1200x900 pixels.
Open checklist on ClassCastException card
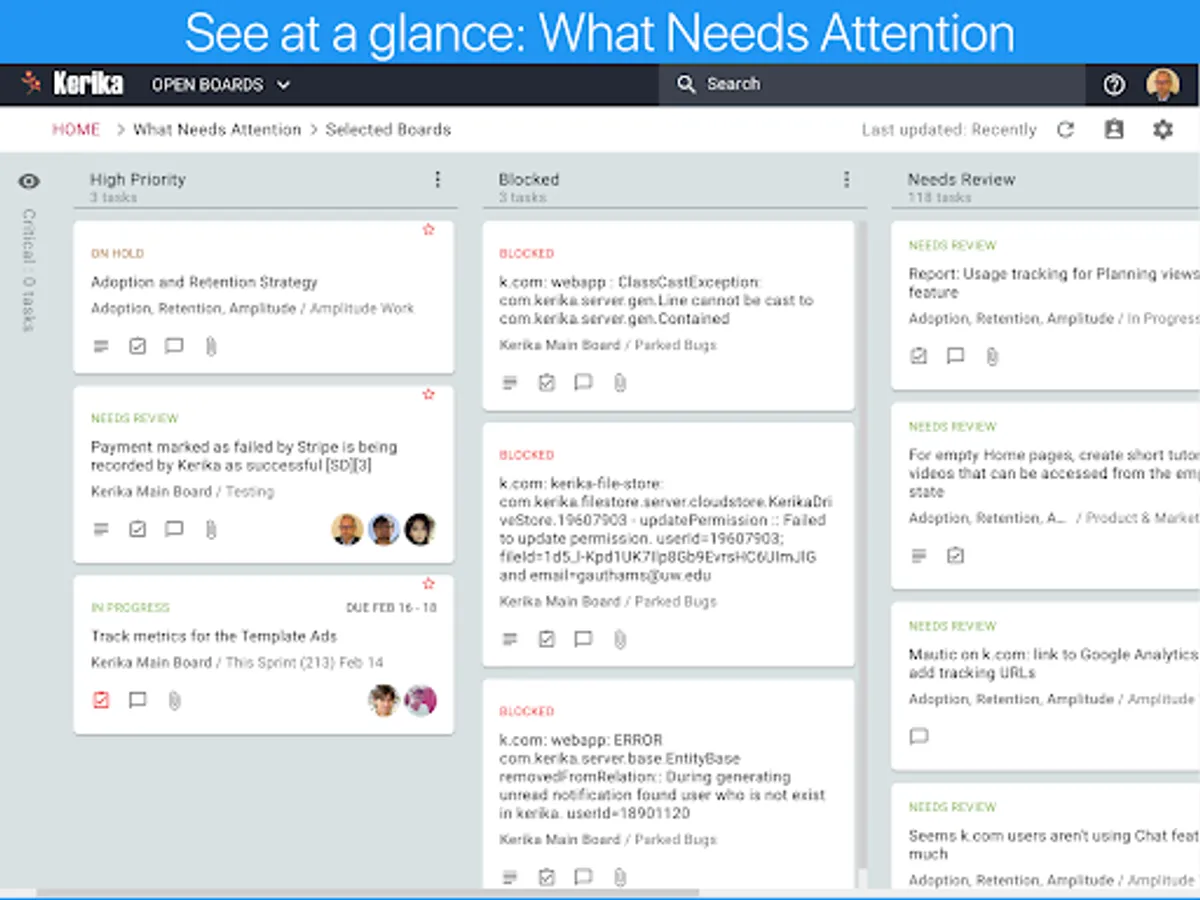point(546,383)
